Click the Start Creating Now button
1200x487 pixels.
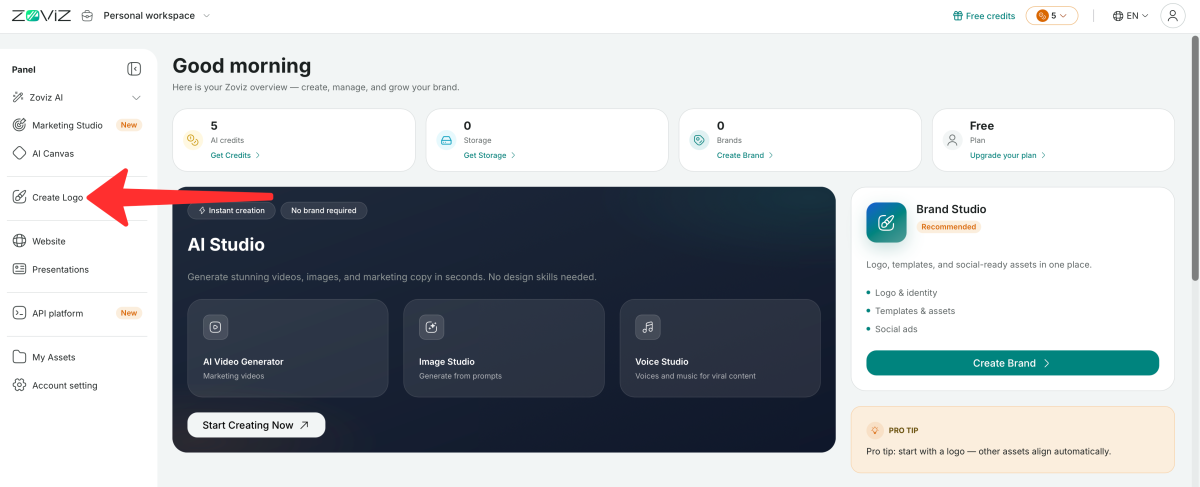click(256, 425)
